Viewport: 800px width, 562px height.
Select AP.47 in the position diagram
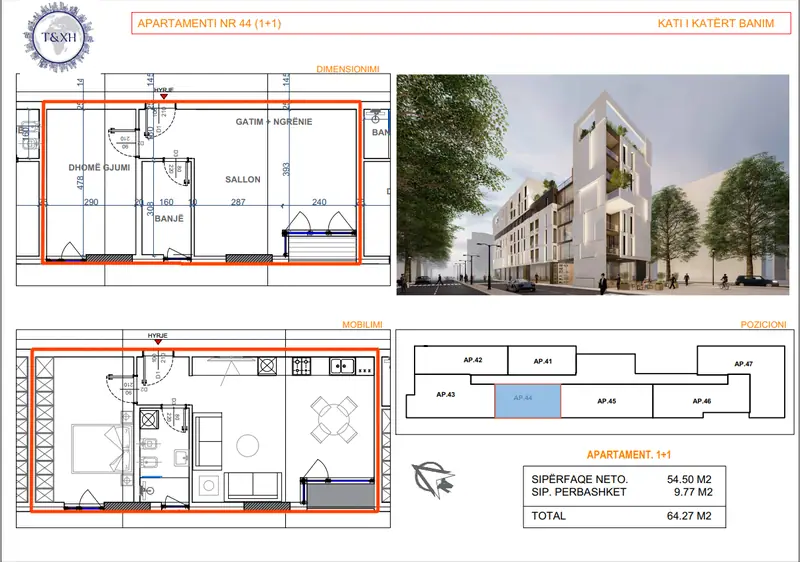coord(743,364)
